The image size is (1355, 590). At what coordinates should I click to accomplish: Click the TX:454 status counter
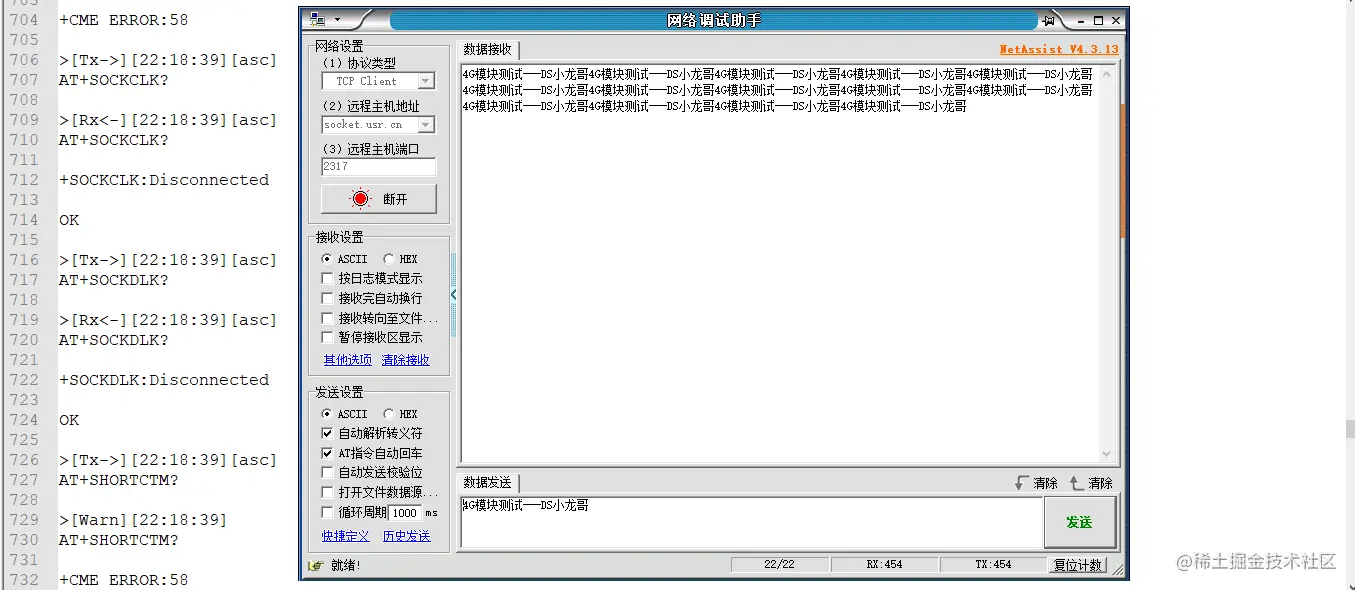pyautogui.click(x=993, y=565)
